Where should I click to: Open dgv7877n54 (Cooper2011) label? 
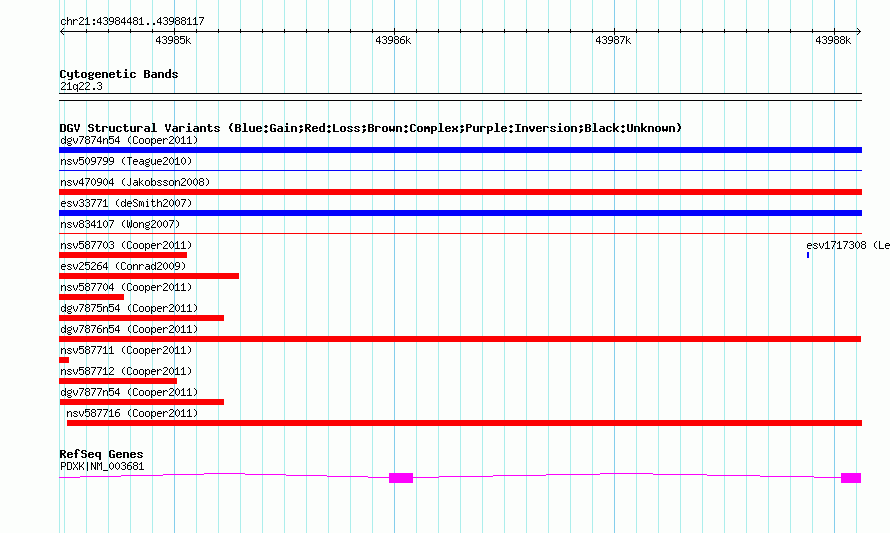(129, 392)
